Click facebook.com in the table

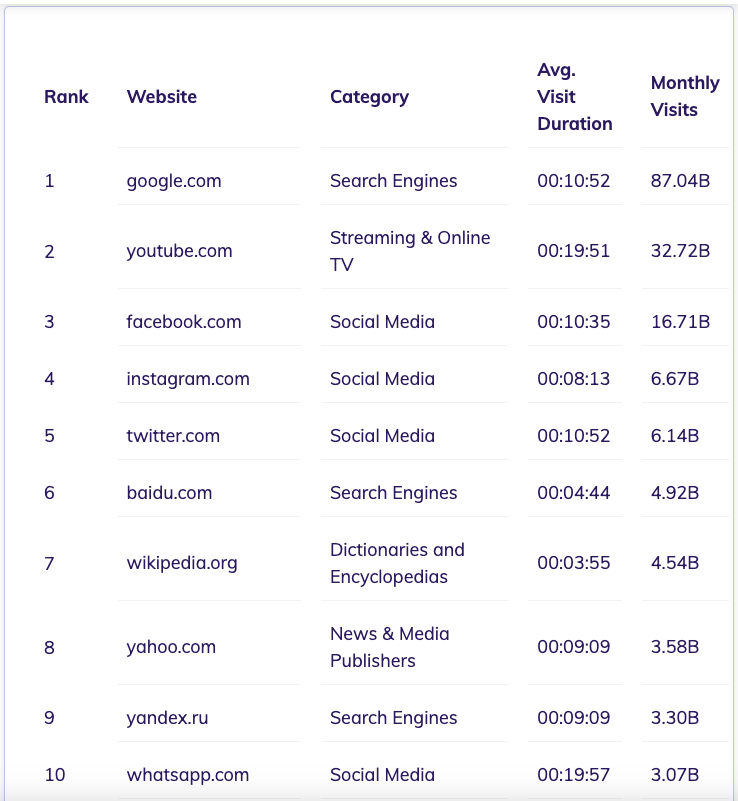[x=183, y=322]
